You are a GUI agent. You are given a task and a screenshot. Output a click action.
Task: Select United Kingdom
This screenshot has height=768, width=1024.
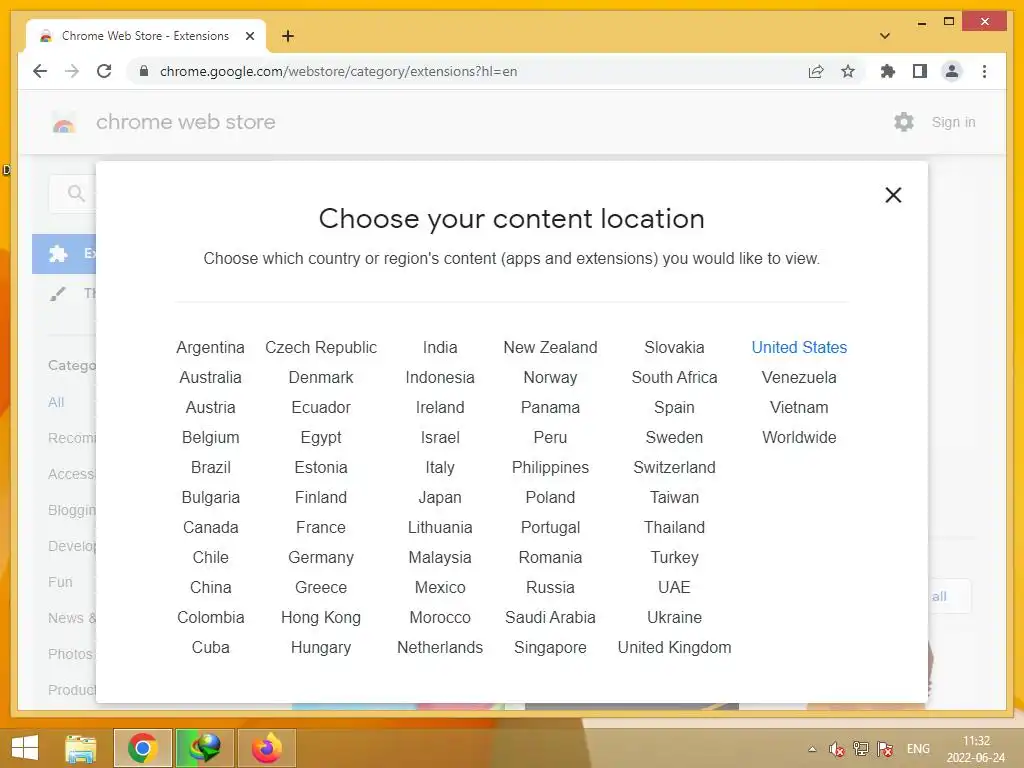674,648
